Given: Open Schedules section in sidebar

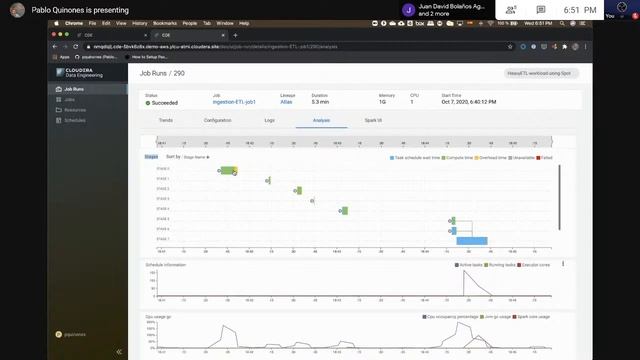Looking at the screenshot, I should (75, 120).
